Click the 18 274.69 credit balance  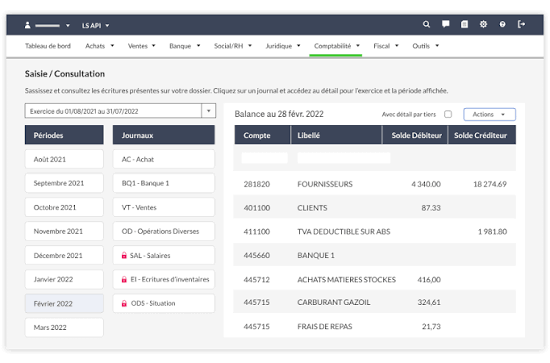coord(490,184)
